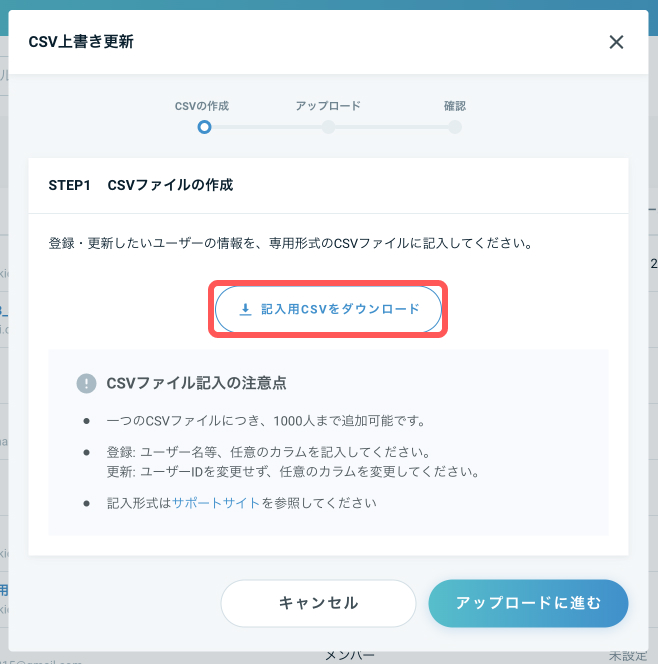Click text 一つのCSVファイルにつき、1000人まで追加可能です。
The width and height of the screenshot is (658, 664).
[x=265, y=421]
